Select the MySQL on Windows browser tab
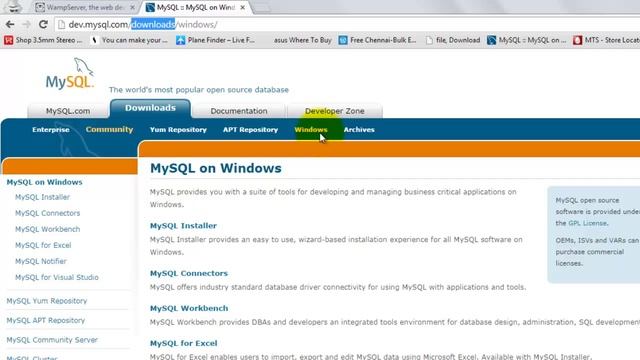Viewport: 640px width, 360px height. [196, 7]
